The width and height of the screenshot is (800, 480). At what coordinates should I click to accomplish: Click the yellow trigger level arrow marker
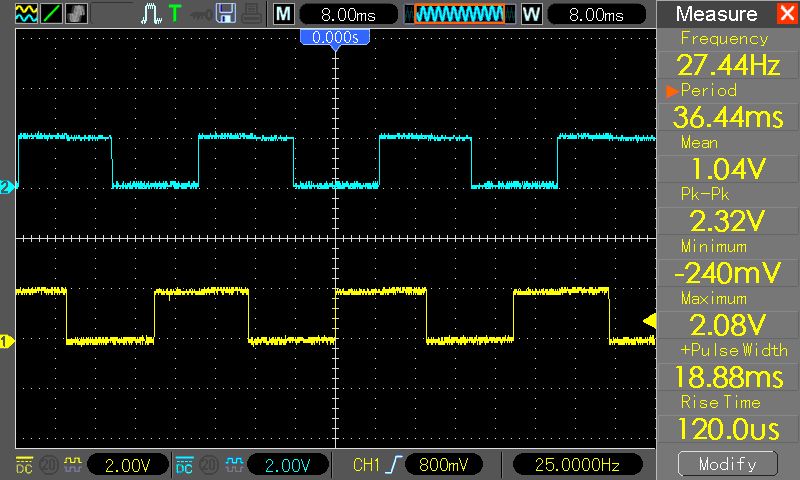click(x=649, y=321)
